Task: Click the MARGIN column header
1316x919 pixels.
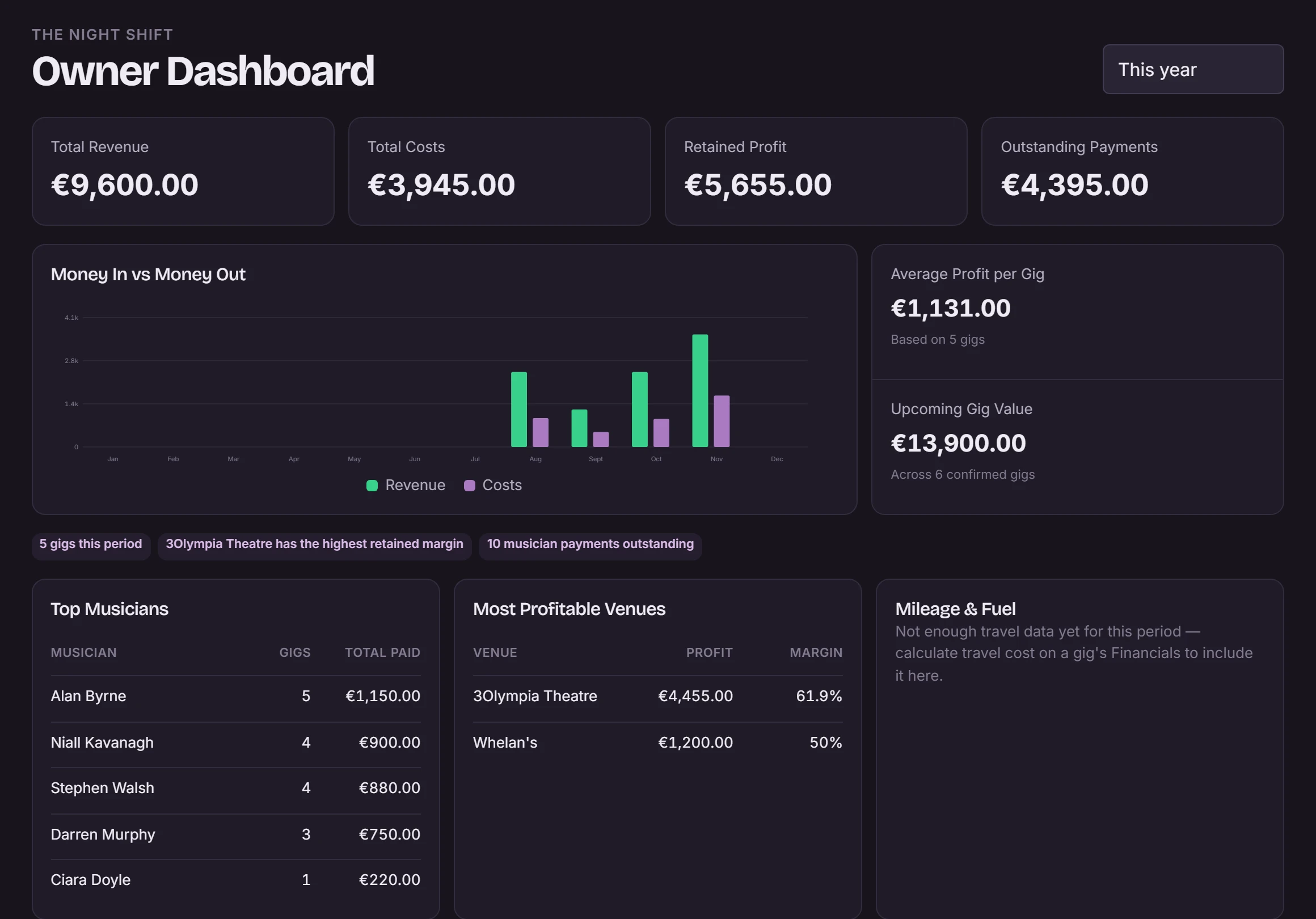Action: coord(816,653)
